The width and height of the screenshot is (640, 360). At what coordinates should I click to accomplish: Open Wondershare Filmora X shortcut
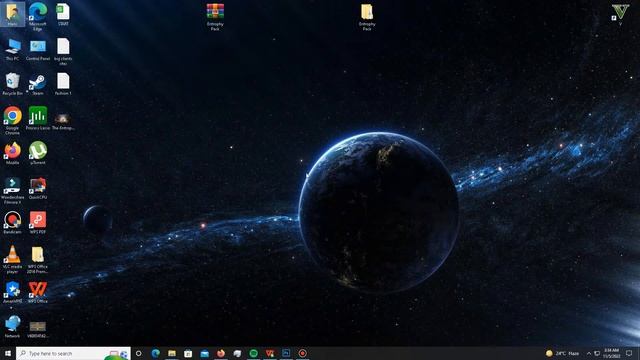tap(12, 190)
